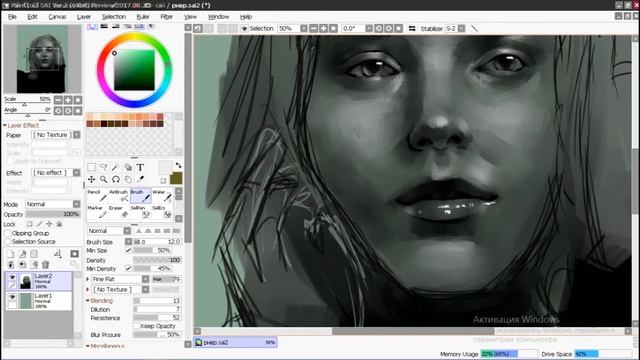Select the Rotate view tool

coord(116,179)
